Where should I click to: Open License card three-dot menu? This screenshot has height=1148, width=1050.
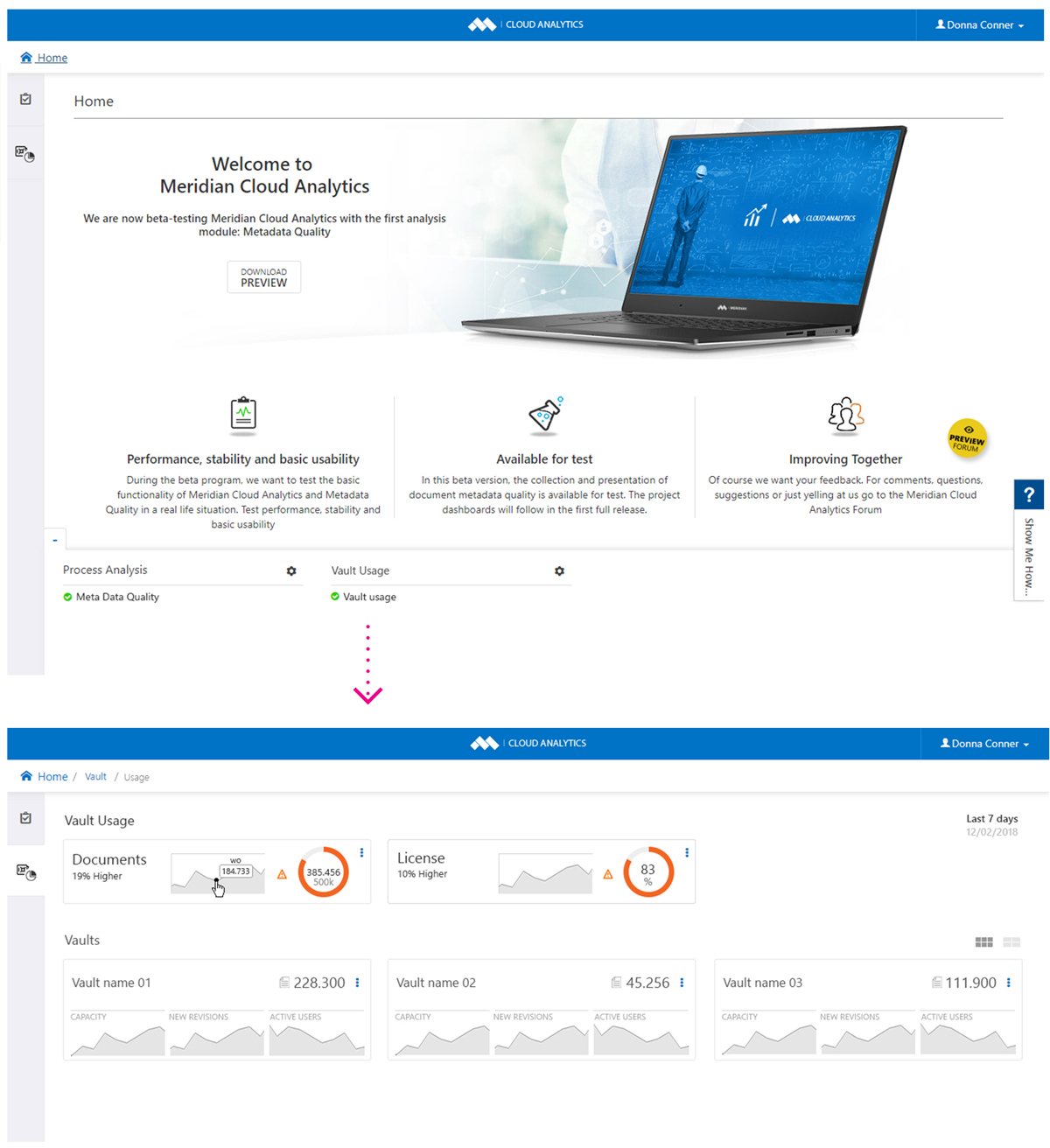point(687,853)
